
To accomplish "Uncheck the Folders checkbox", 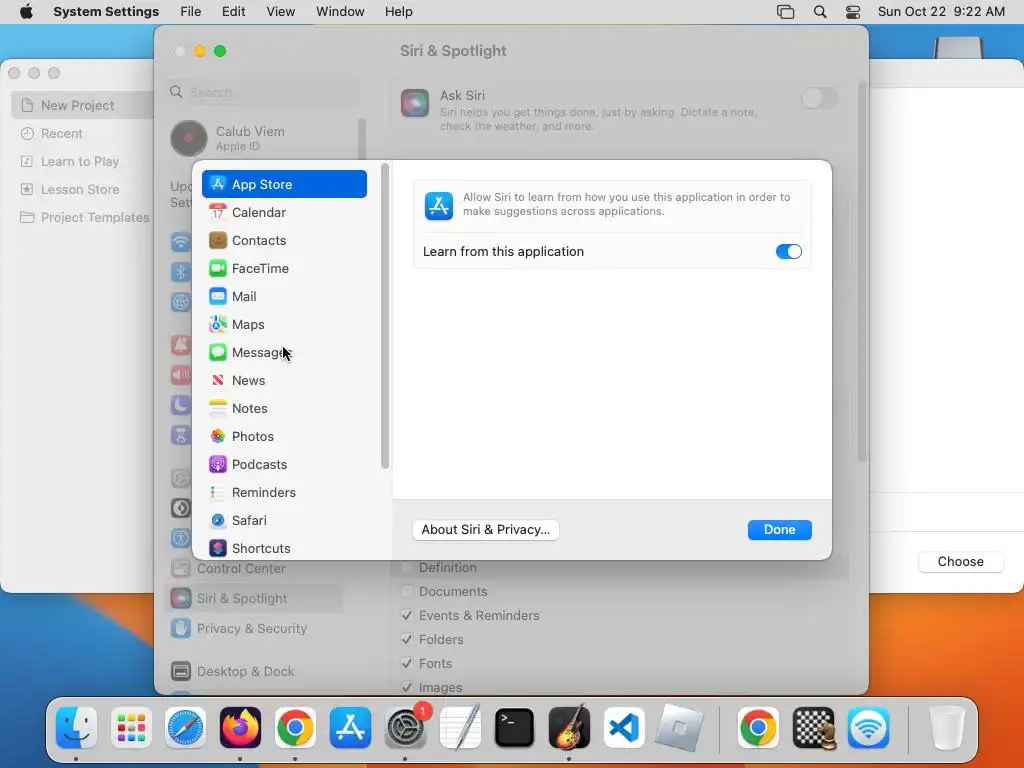I will coord(407,639).
